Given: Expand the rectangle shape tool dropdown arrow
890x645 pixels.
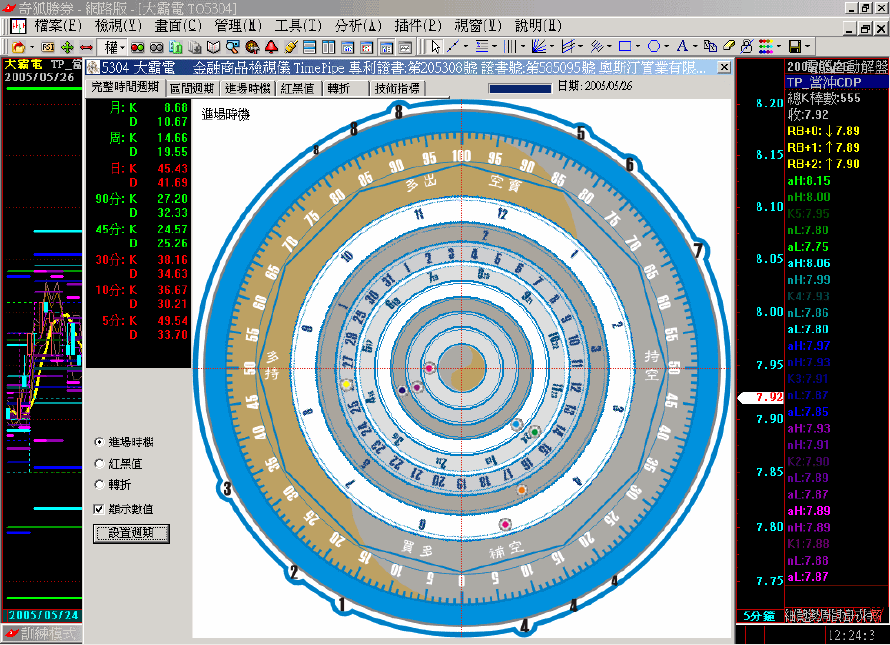Looking at the screenshot, I should point(638,47).
